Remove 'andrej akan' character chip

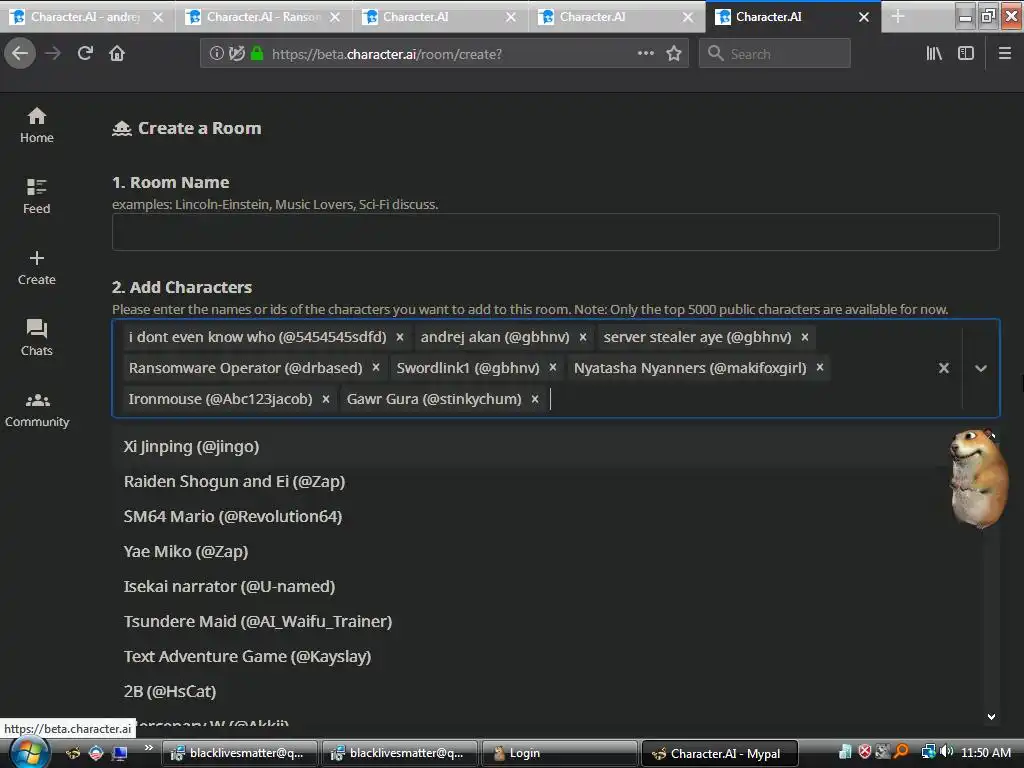click(583, 337)
